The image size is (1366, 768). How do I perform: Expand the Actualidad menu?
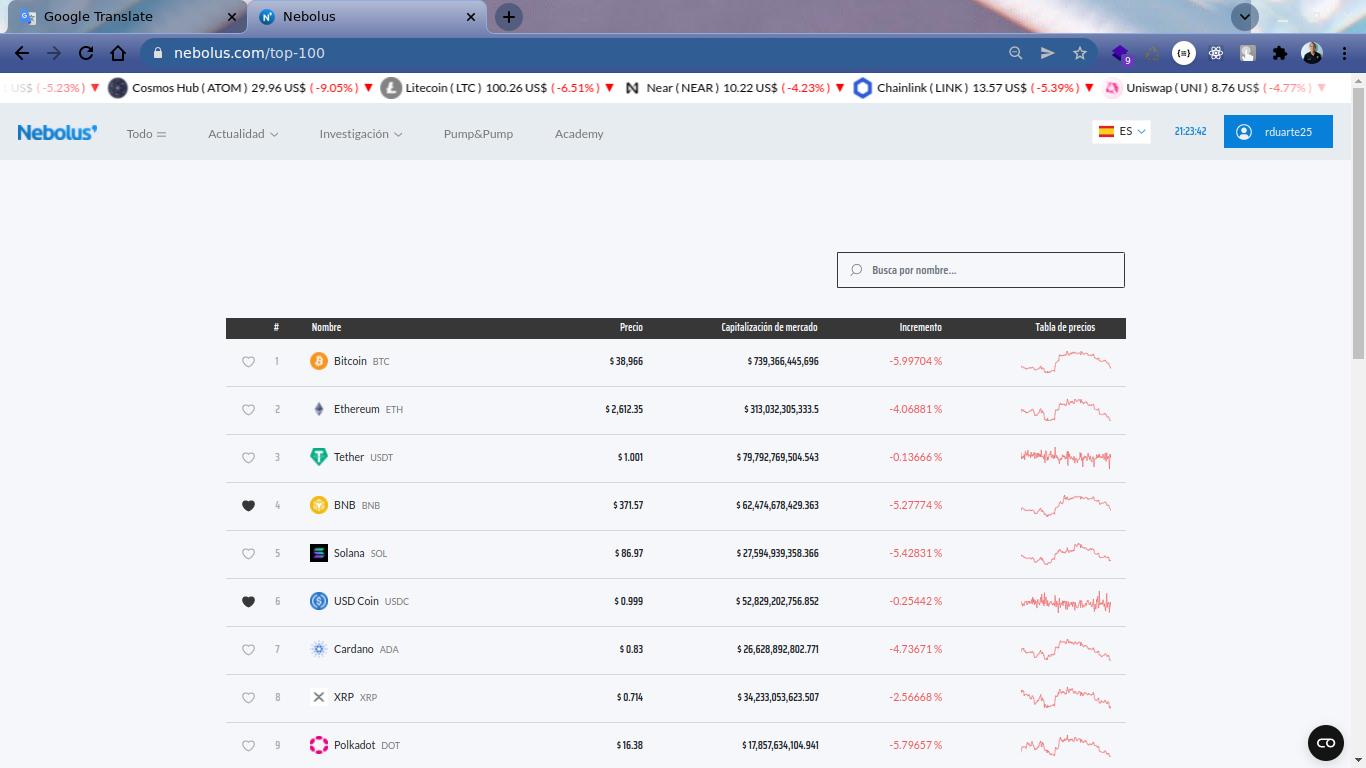click(x=243, y=134)
